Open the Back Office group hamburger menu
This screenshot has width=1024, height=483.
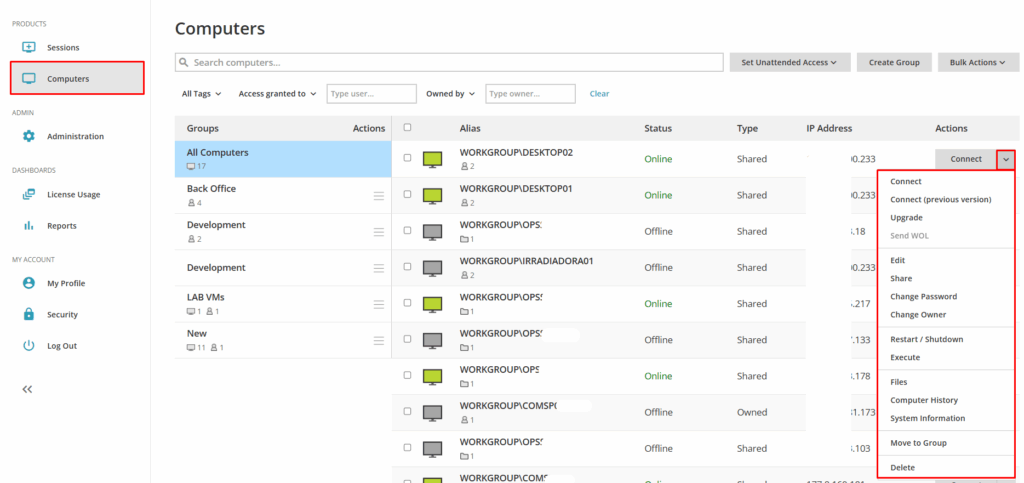[378, 195]
